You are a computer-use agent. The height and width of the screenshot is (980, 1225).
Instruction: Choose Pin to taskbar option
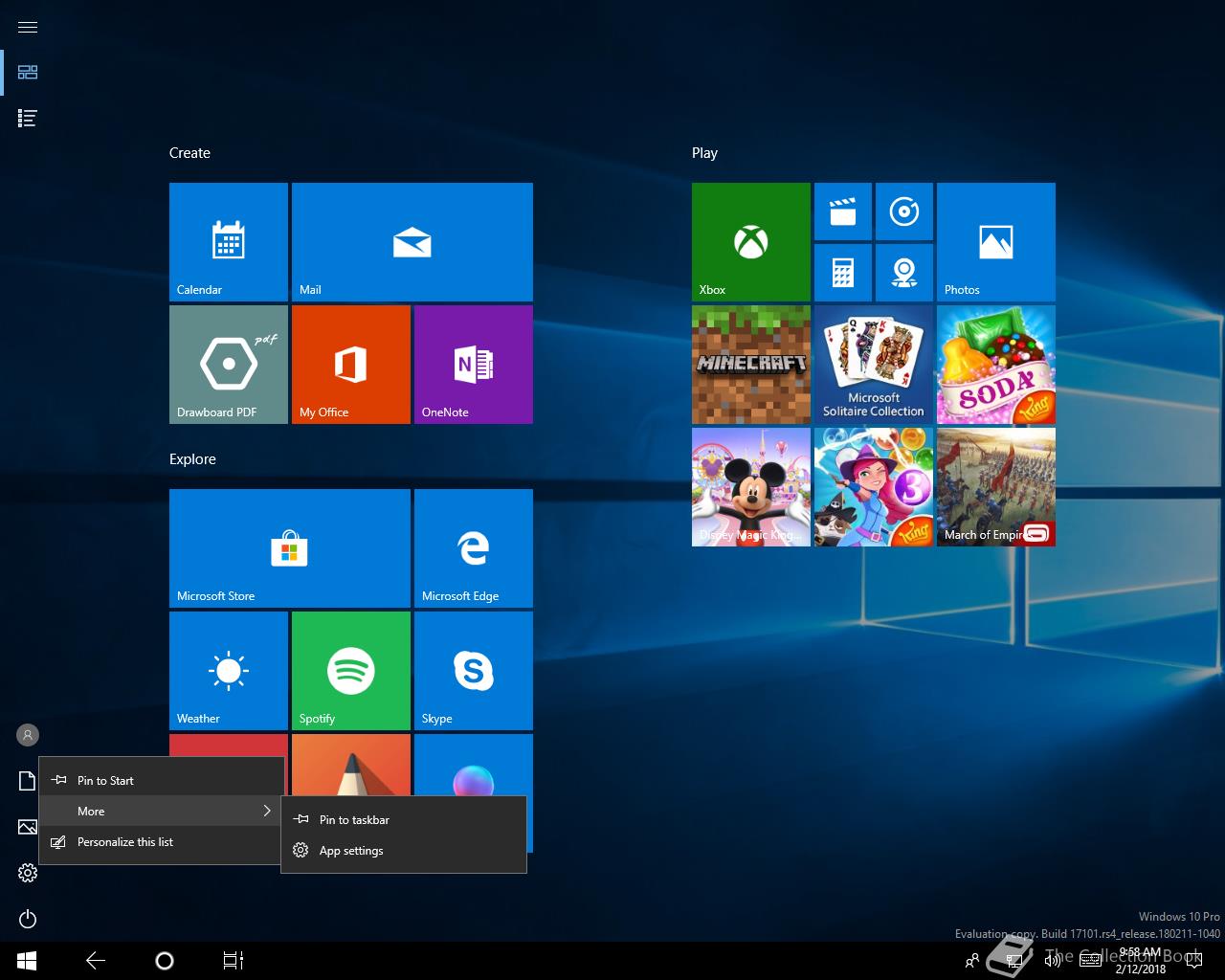coord(404,819)
